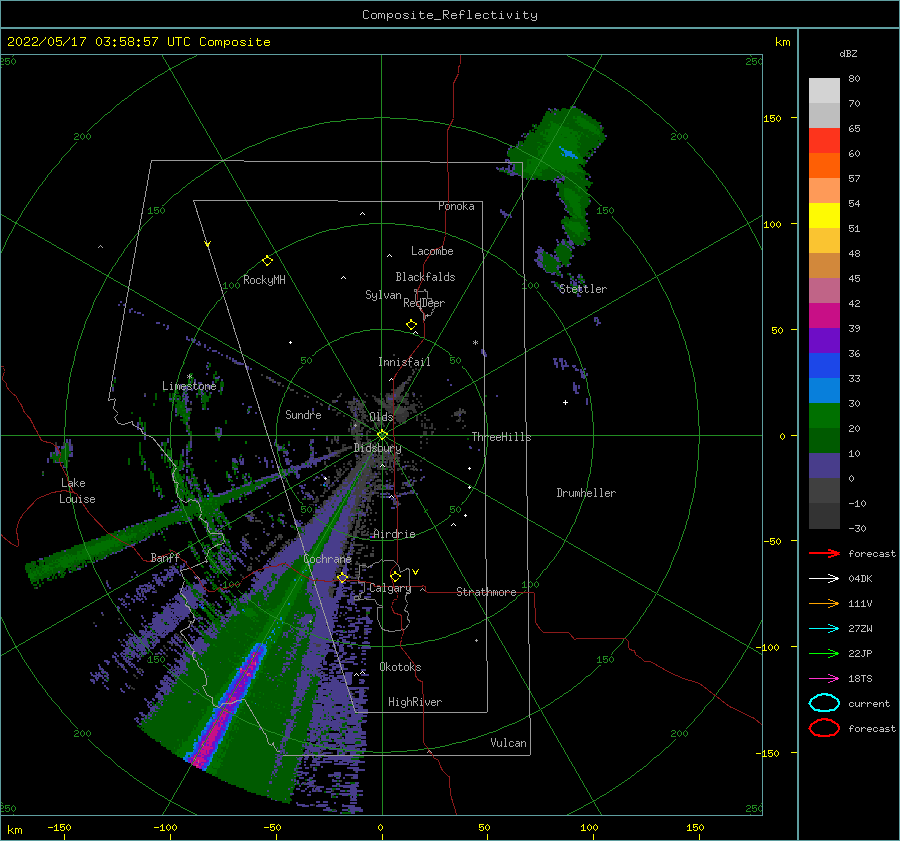Click the Airdrie label
This screenshot has height=841, width=900.
pyautogui.click(x=394, y=534)
